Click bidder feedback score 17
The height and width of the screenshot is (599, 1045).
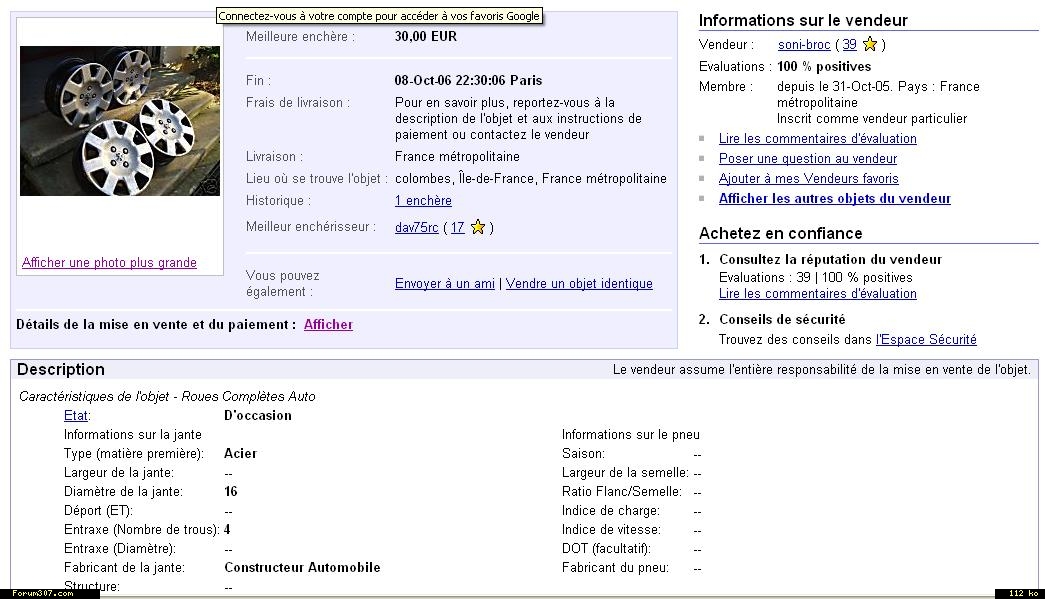[x=457, y=228]
